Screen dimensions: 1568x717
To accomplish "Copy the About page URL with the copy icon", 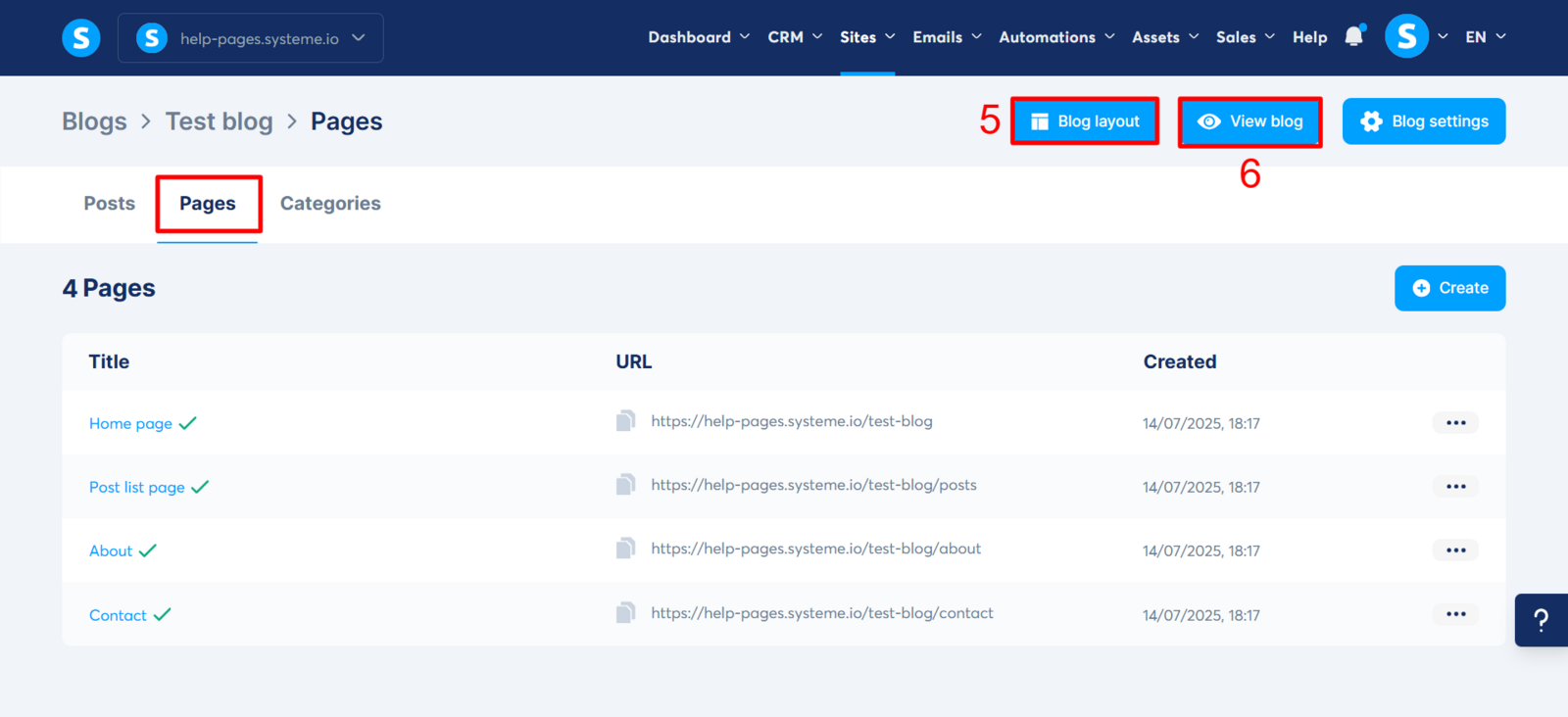I will (x=625, y=549).
